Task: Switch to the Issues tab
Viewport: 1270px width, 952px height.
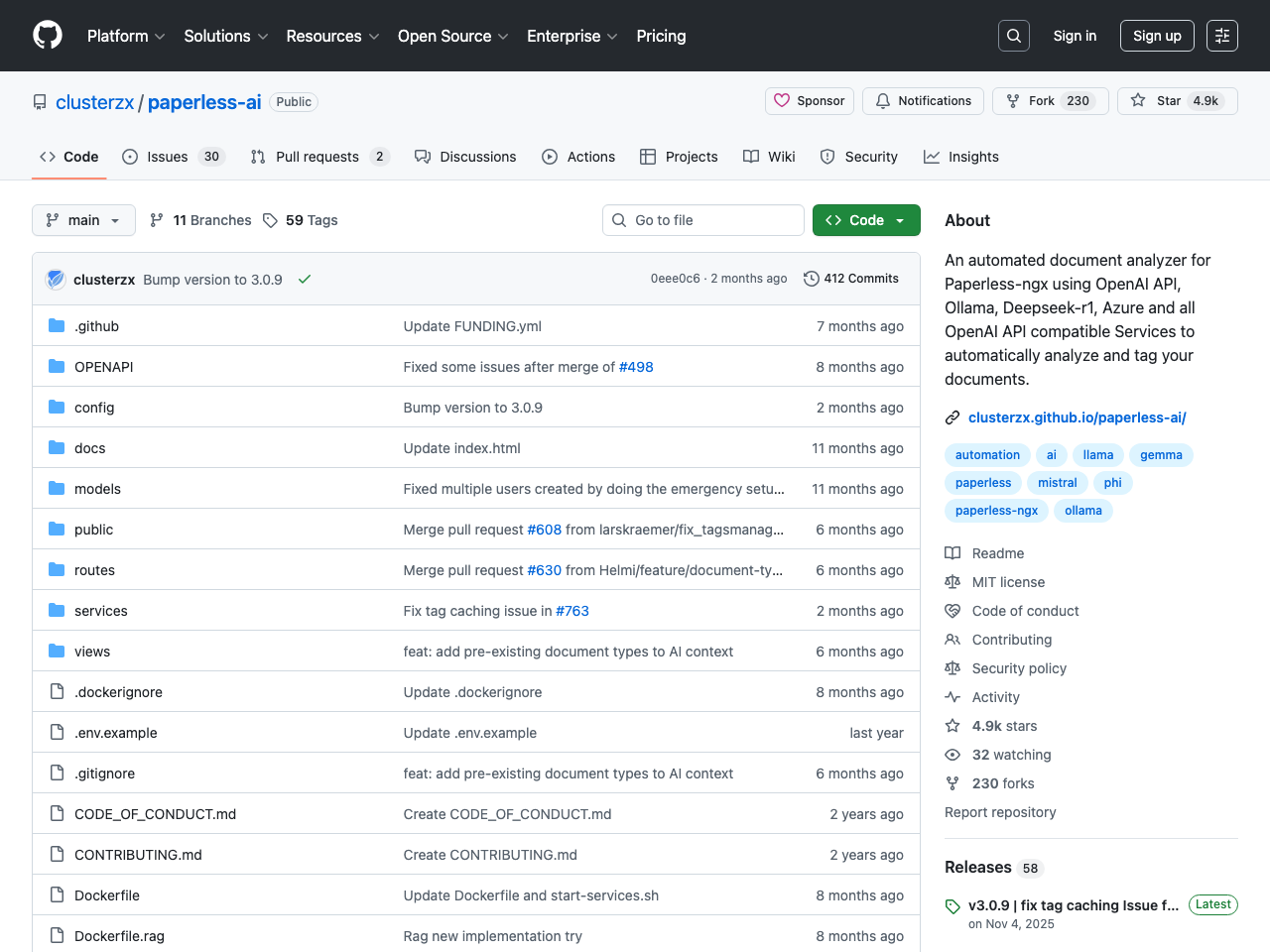Action: coord(167,157)
